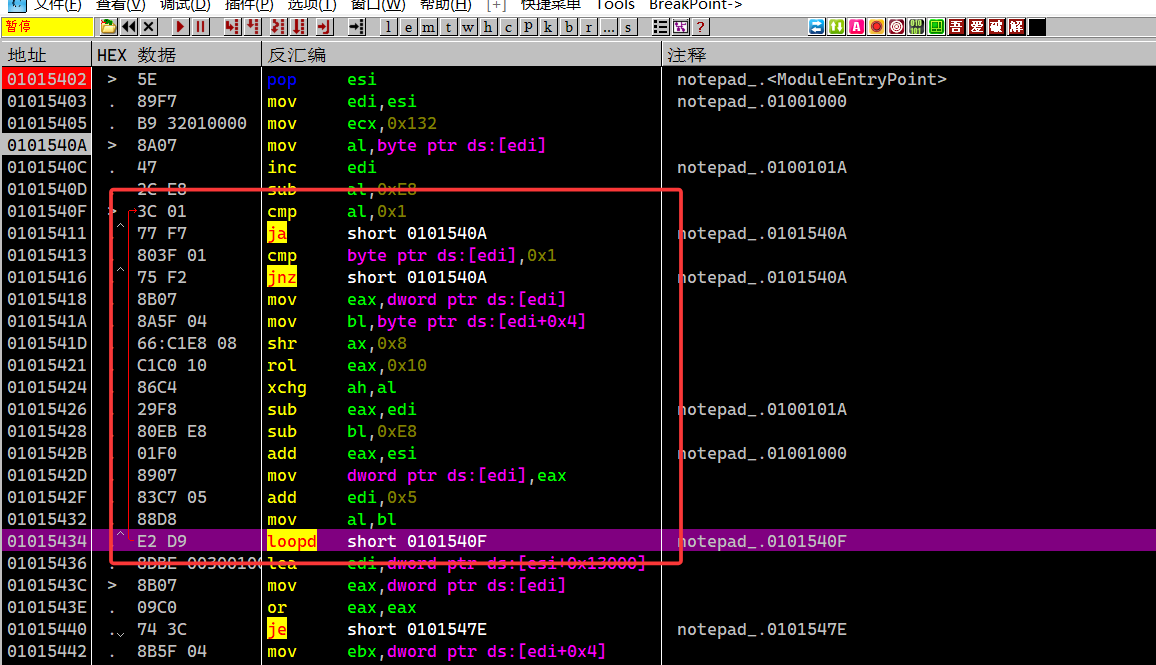Viewport: 1156px width, 665px height.
Task: Open memory map with 'm' button
Action: tap(428, 27)
